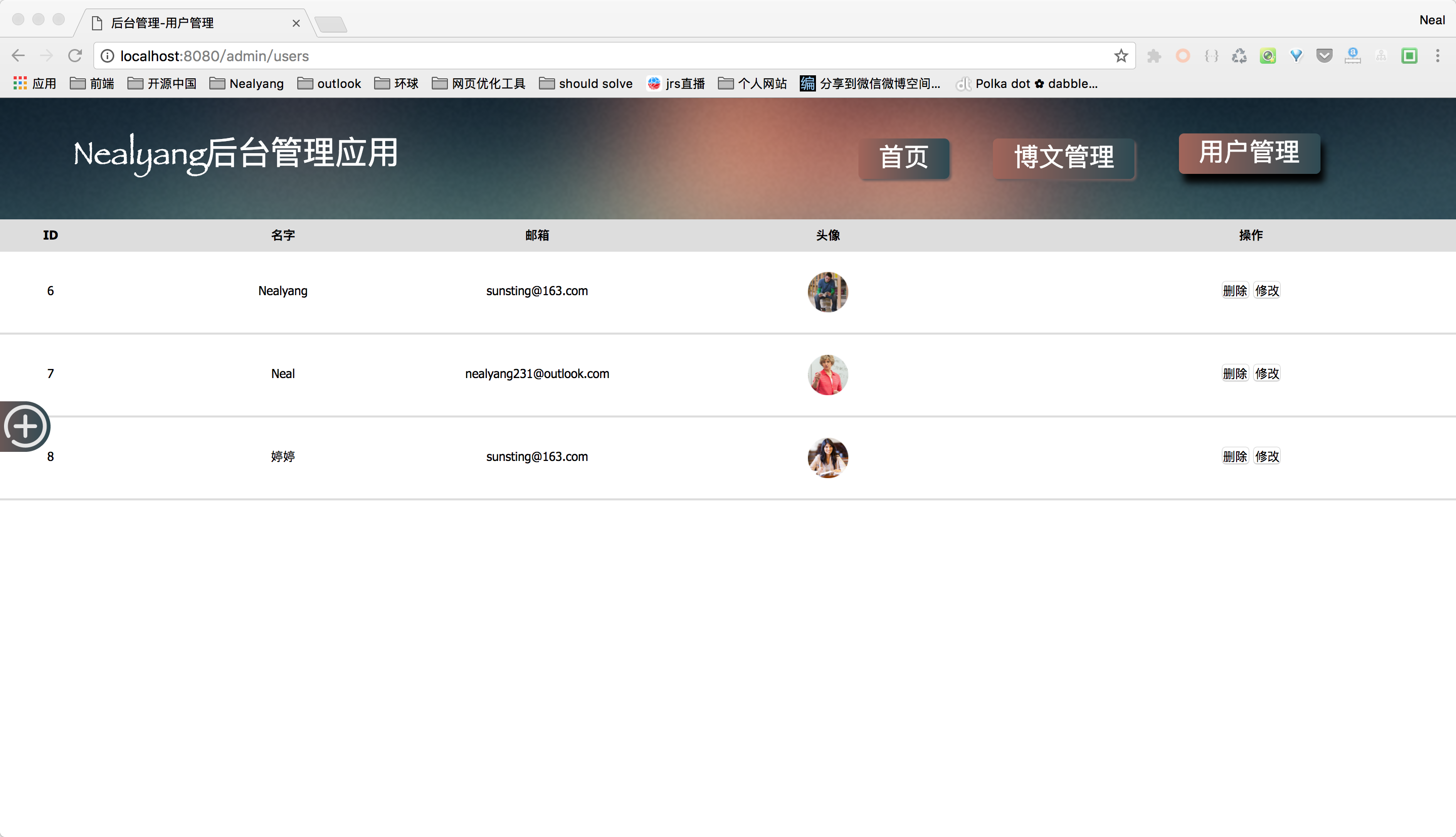Open the 前端 bookmarks folder

tap(92, 83)
